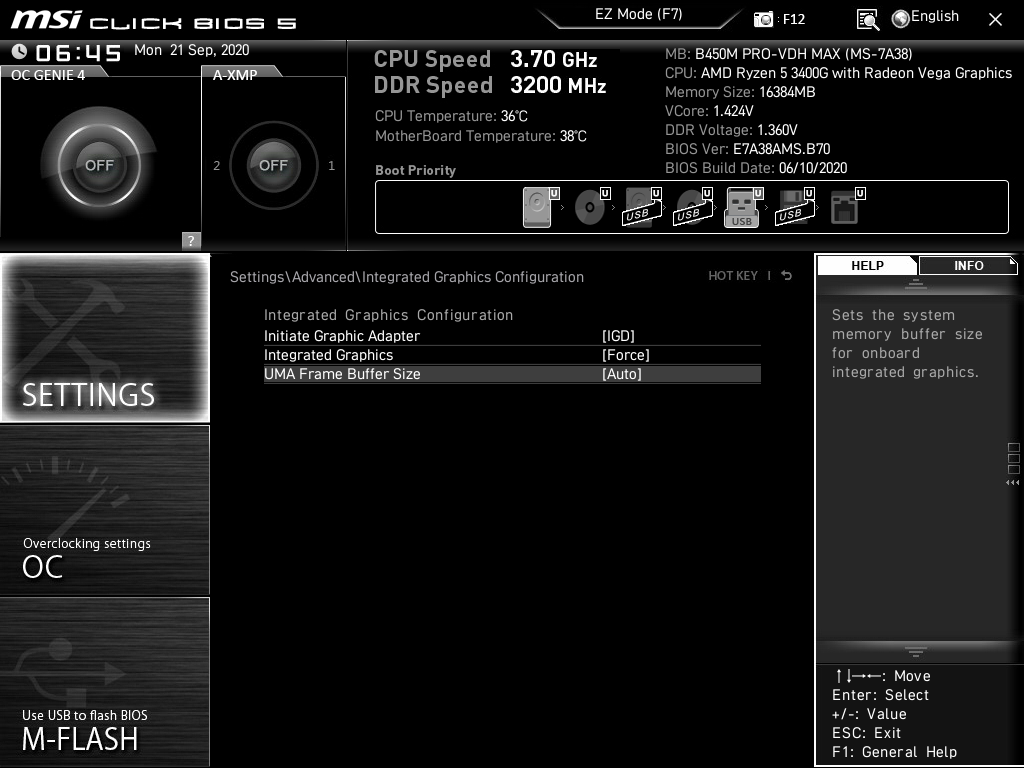
Task: Collapse the help panel with side arrows
Action: pyautogui.click(x=1012, y=483)
